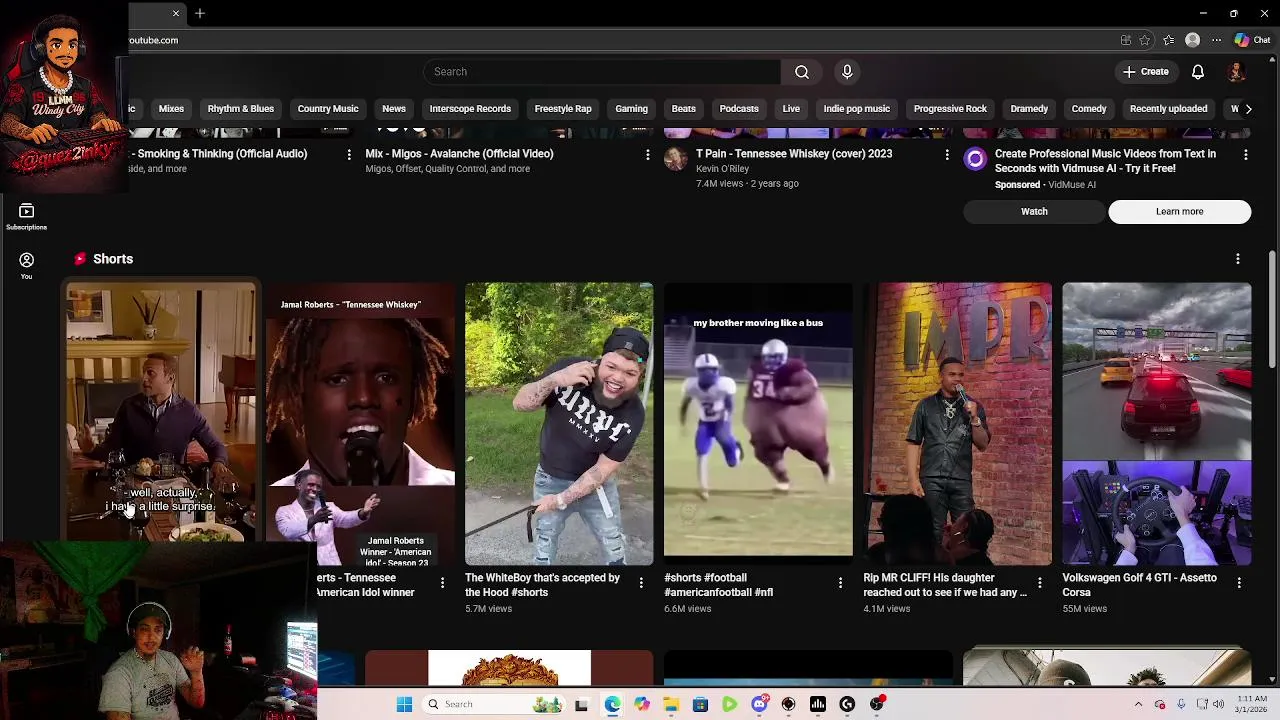Select the Beats chip
The width and height of the screenshot is (1280, 720).
pyautogui.click(x=684, y=109)
